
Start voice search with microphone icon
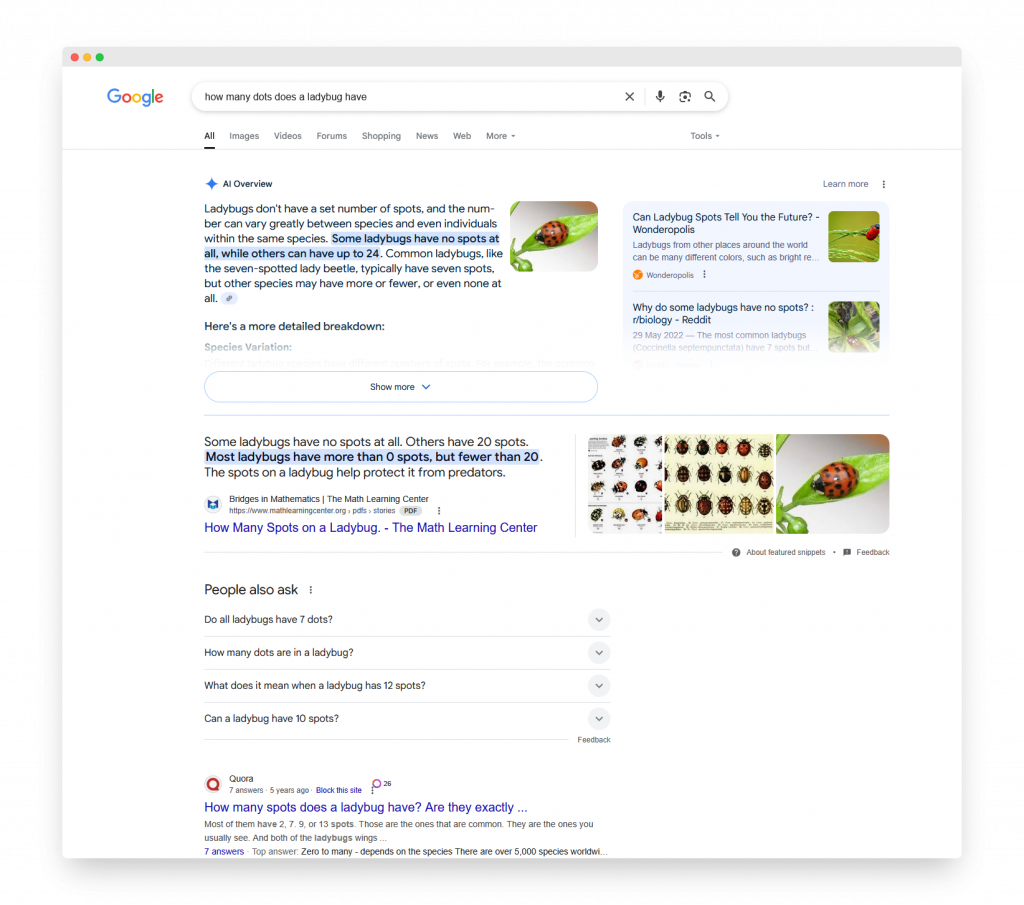660,97
